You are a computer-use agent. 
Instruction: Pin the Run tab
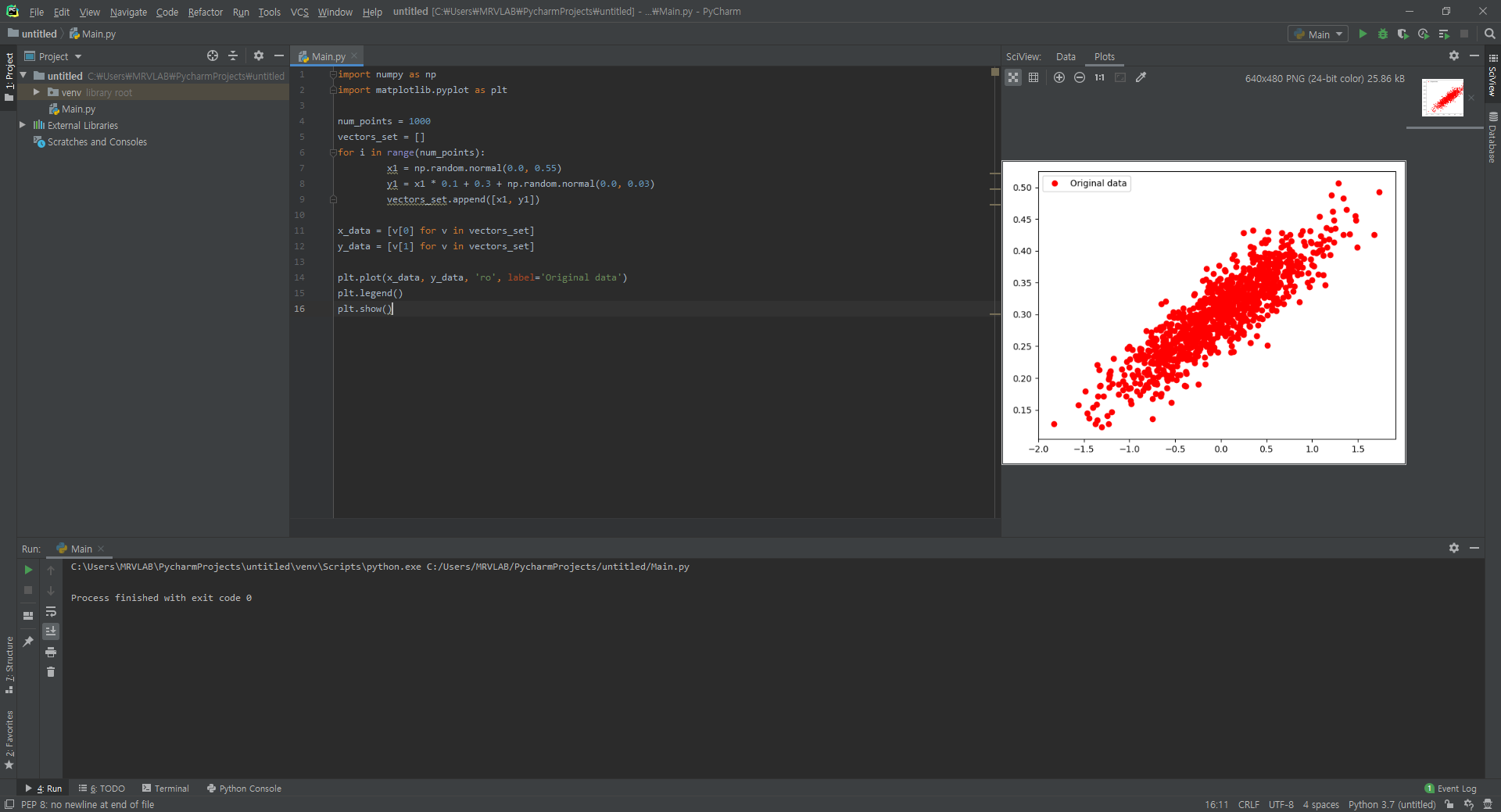coord(28,642)
